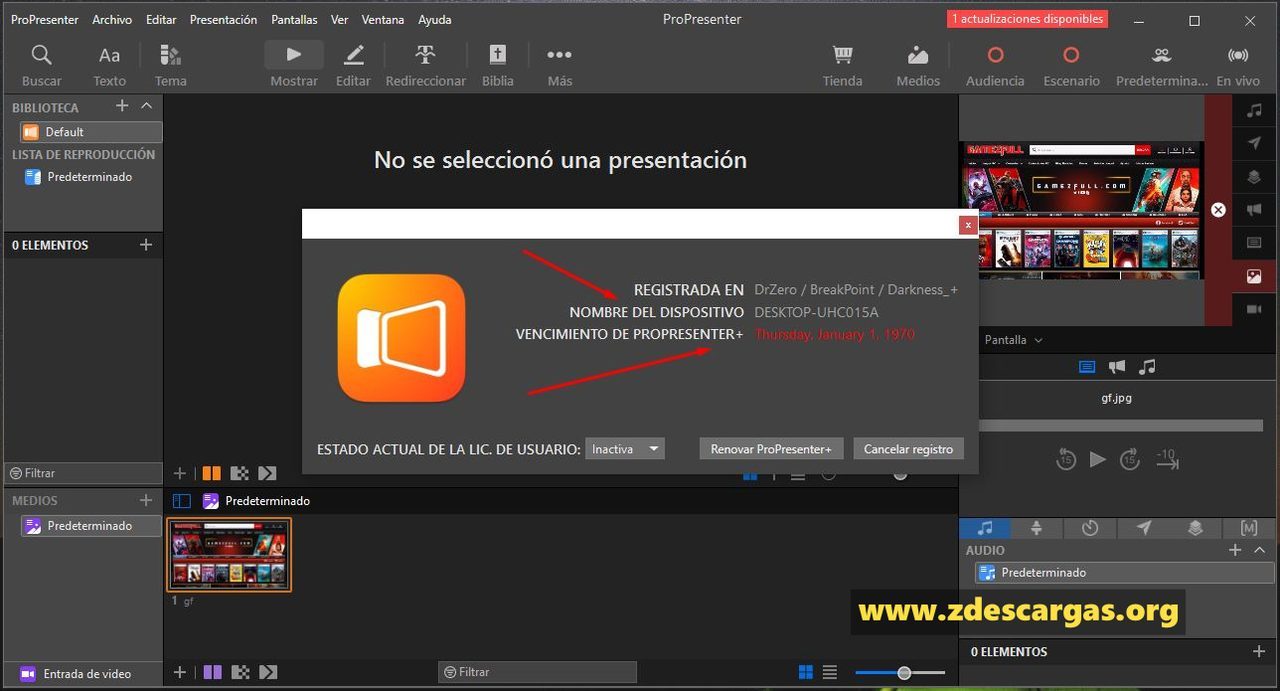Toggle Escenario output on
This screenshot has width=1280, height=691.
pos(1071,66)
